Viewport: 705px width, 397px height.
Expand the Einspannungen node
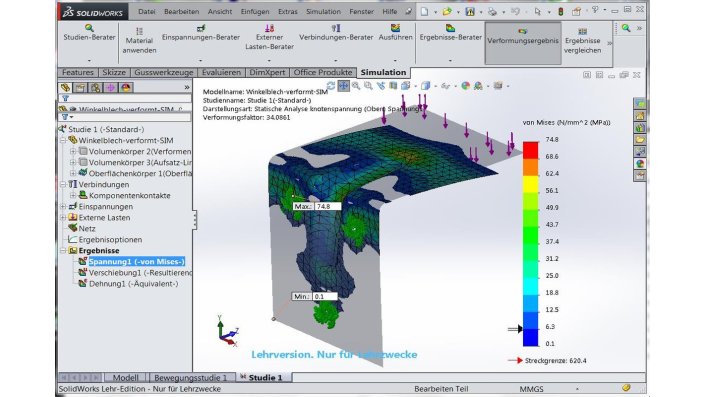click(63, 206)
